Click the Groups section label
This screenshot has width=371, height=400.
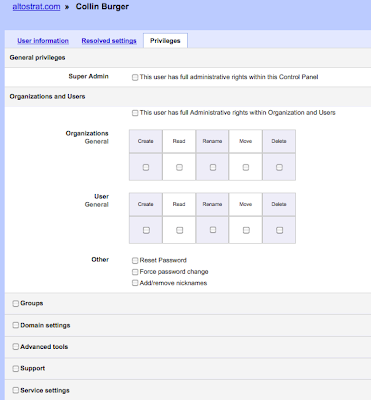32,303
